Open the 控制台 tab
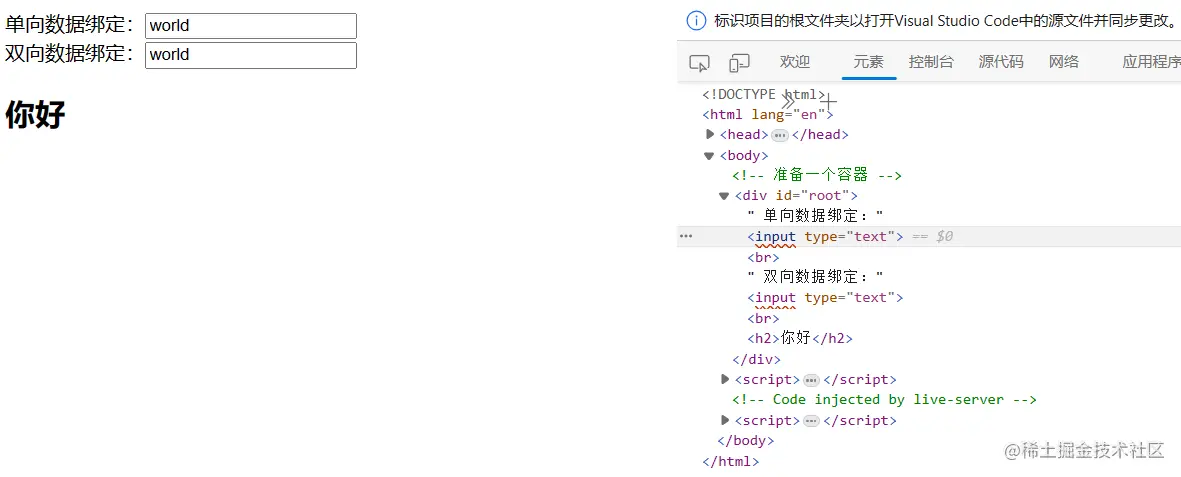Image resolution: width=1181 pixels, height=477 pixels. coord(931,62)
